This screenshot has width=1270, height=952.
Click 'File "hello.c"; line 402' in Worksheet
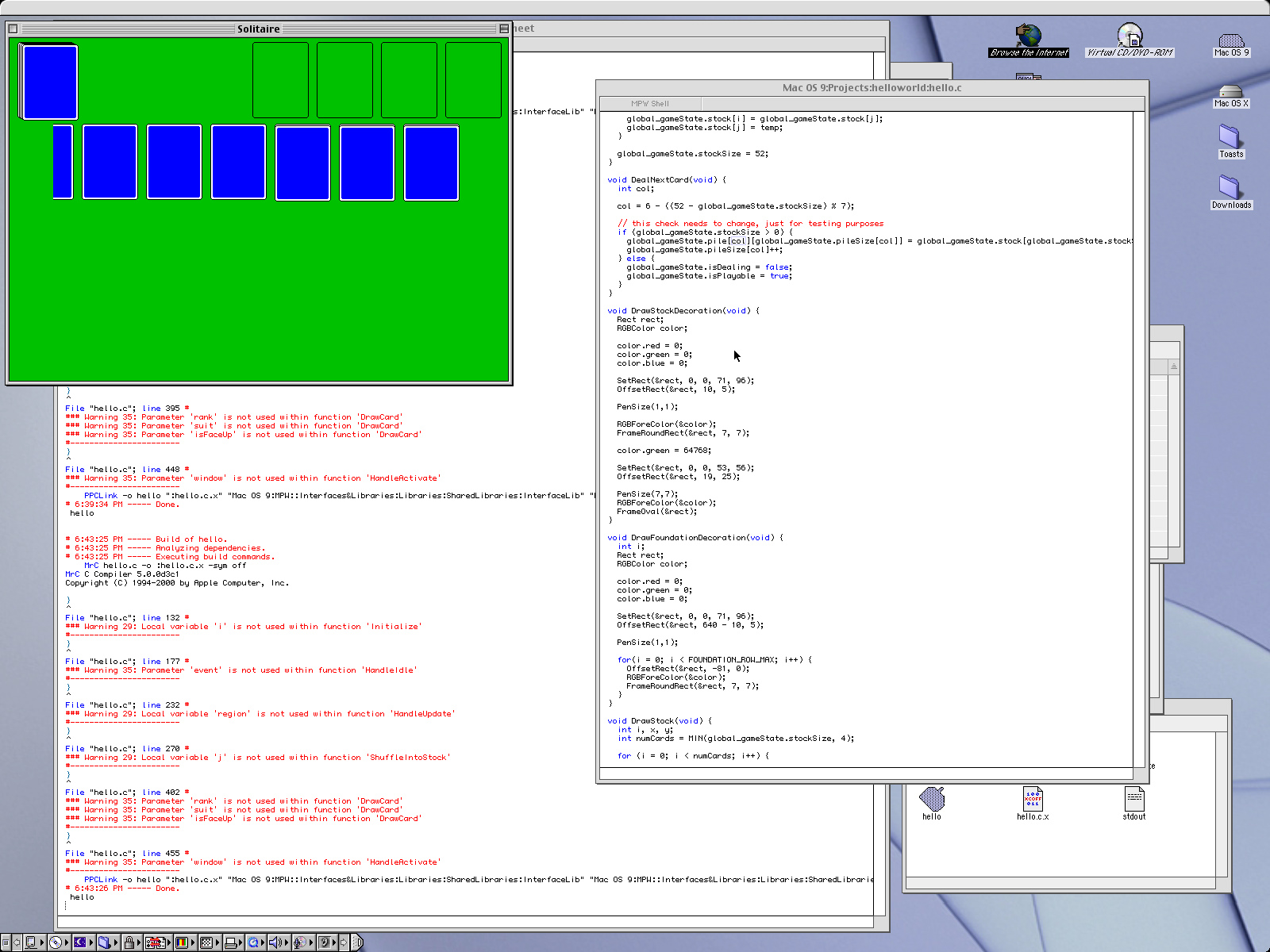coord(123,793)
